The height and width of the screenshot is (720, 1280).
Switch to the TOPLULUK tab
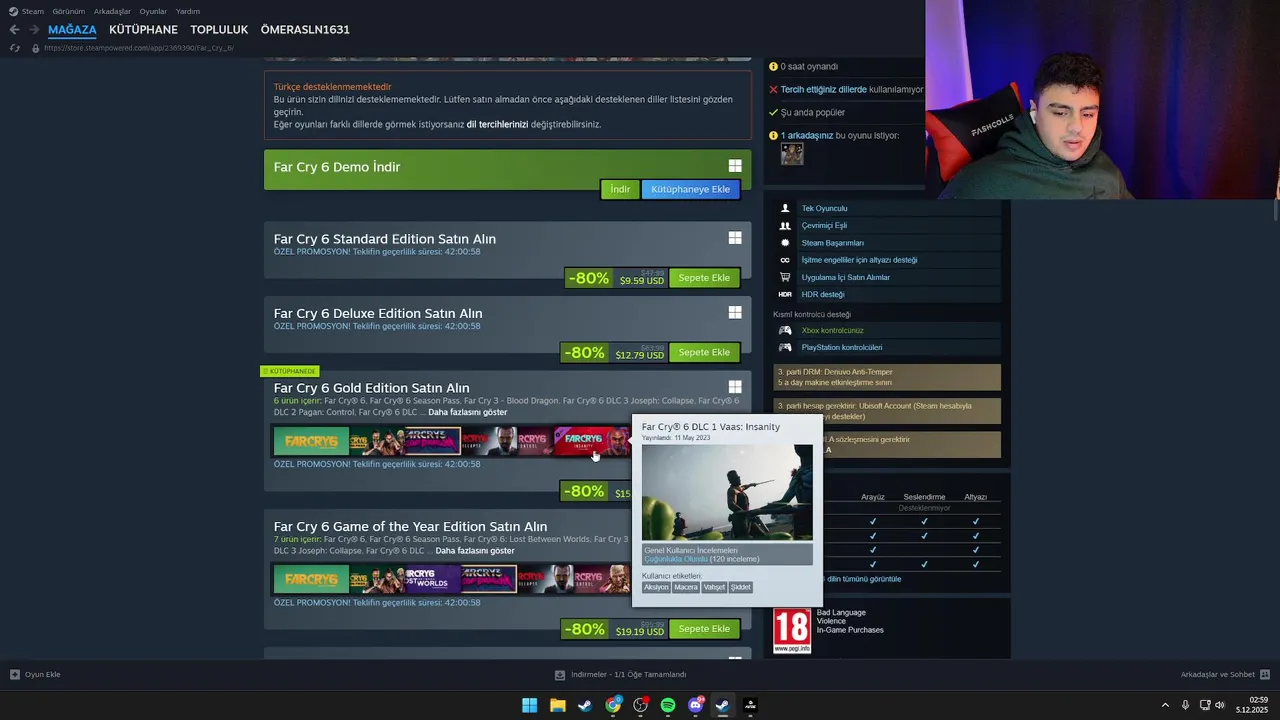(x=219, y=30)
